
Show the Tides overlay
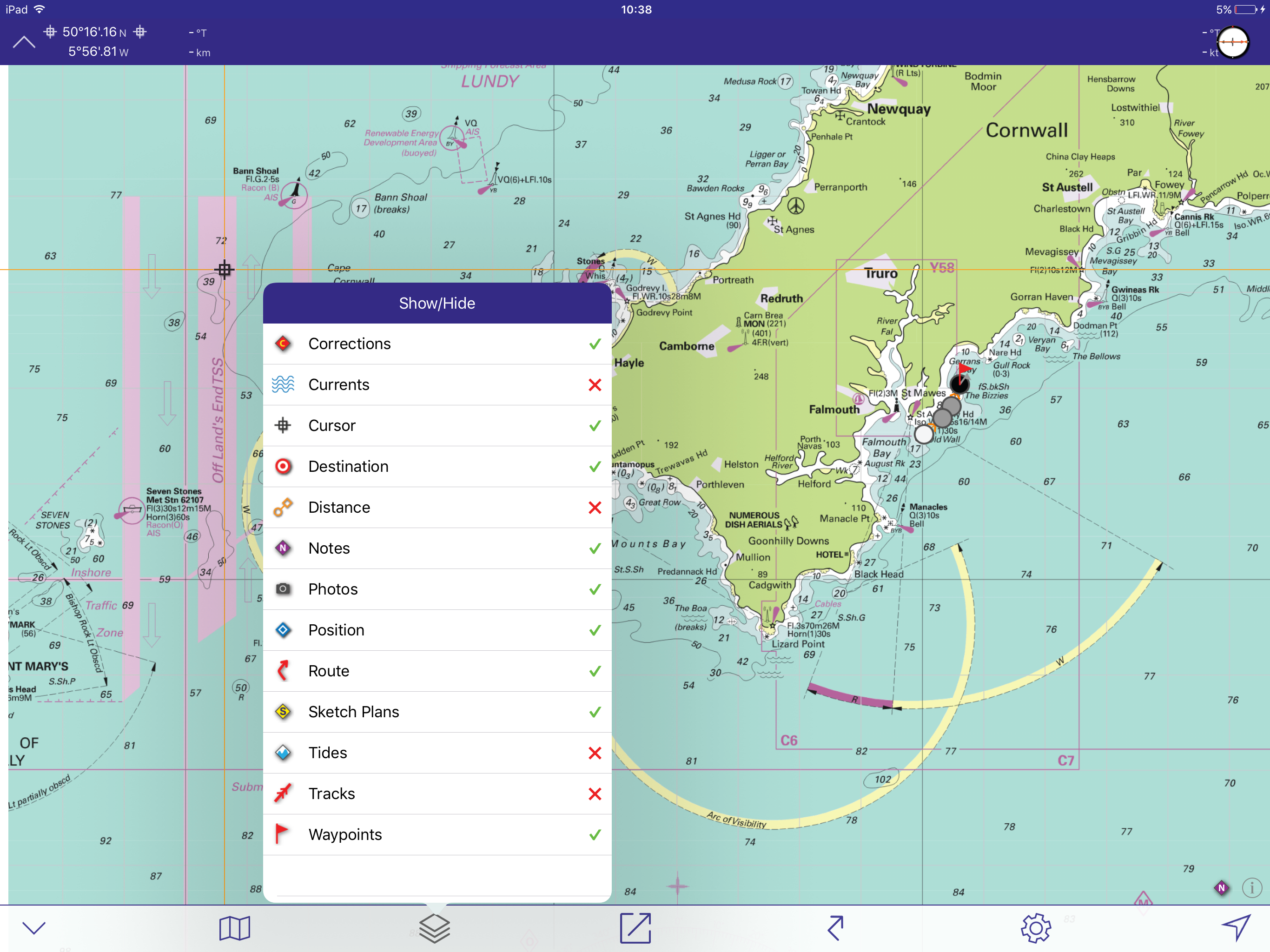(595, 753)
